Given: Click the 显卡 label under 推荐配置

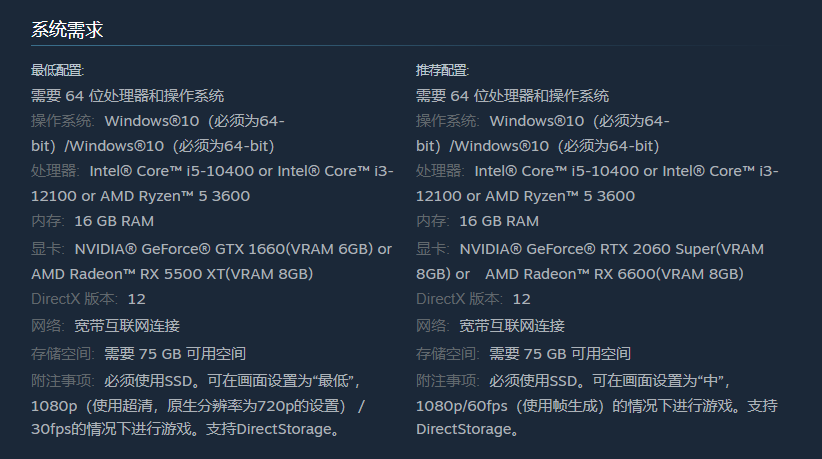Looking at the screenshot, I should point(431,249).
